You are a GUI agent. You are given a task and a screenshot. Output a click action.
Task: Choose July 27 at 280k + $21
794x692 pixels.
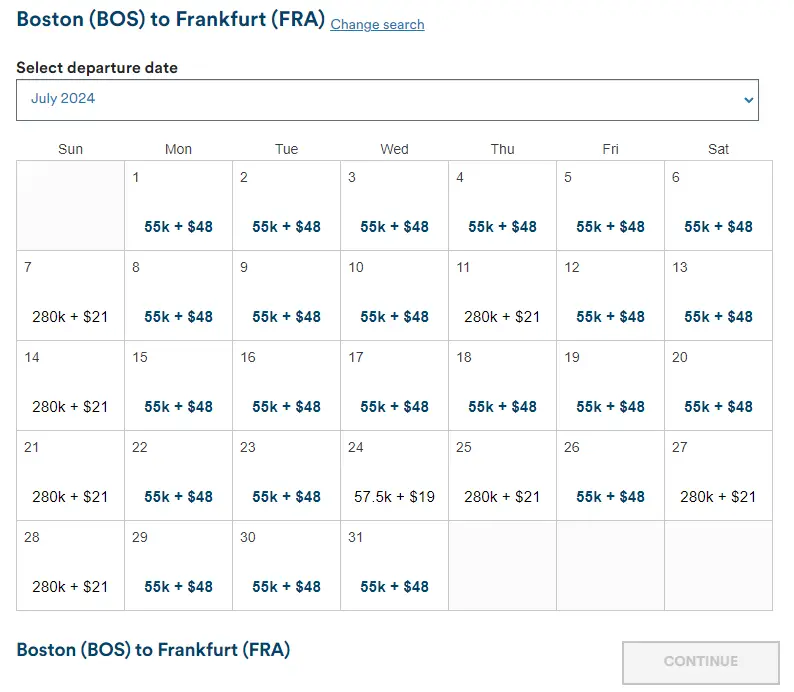click(x=718, y=476)
